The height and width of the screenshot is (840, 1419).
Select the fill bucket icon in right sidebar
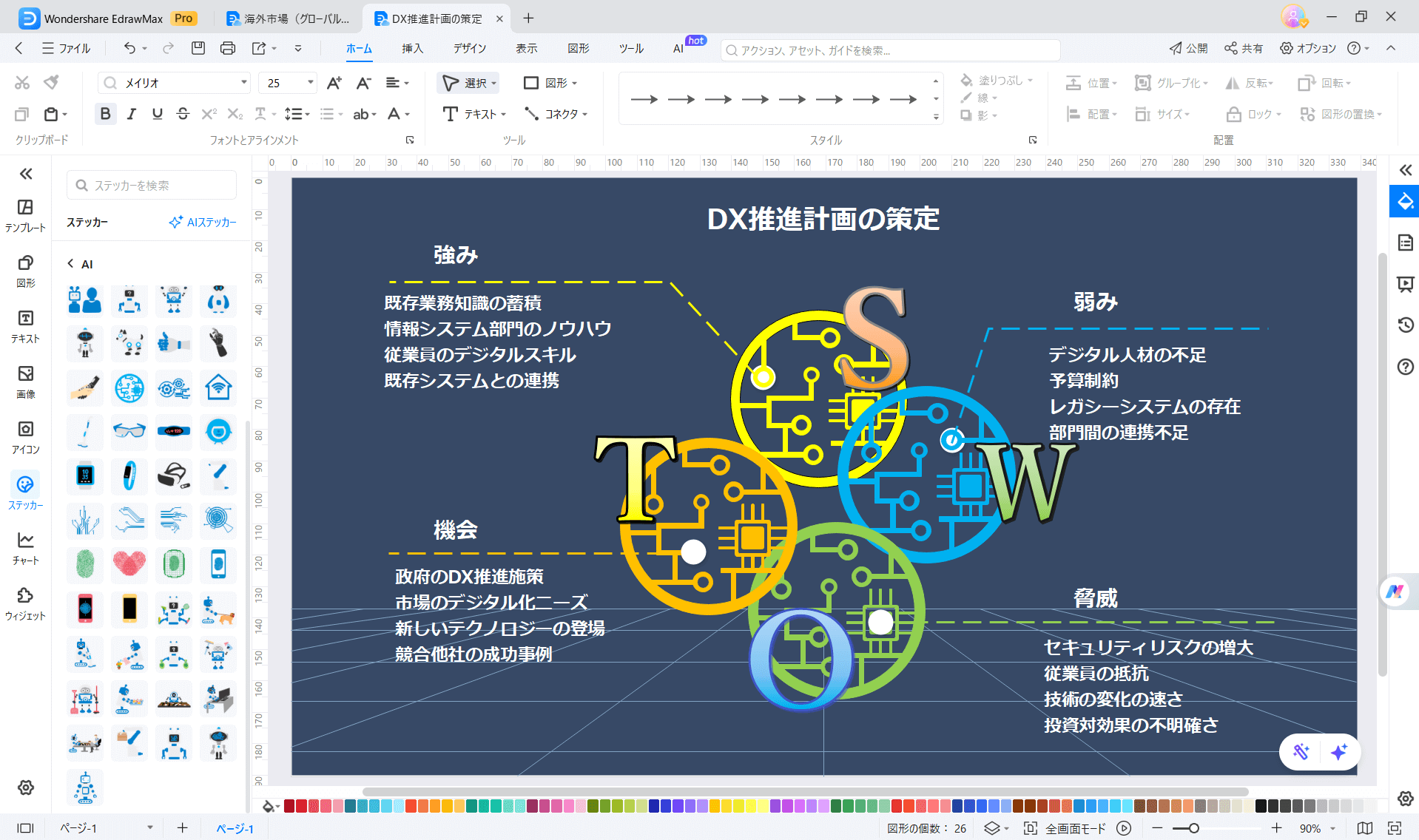click(x=1403, y=200)
